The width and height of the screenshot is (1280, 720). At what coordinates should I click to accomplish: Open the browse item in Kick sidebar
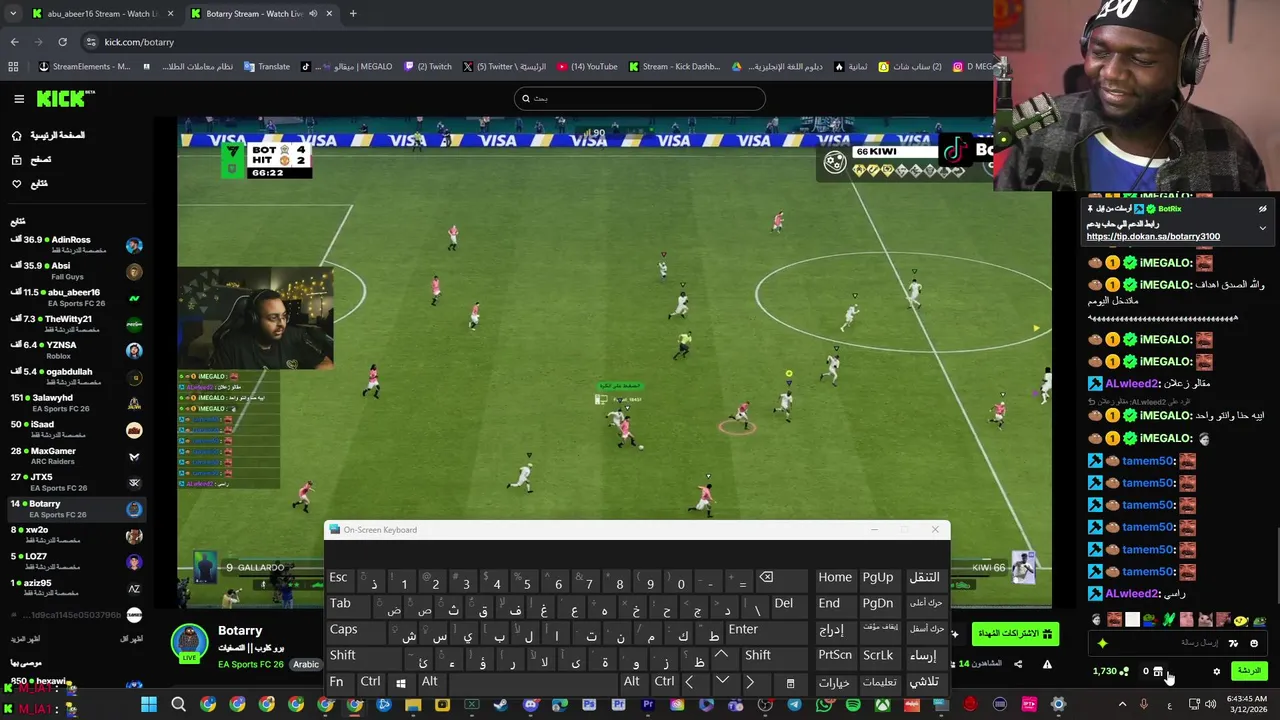coord(32,159)
